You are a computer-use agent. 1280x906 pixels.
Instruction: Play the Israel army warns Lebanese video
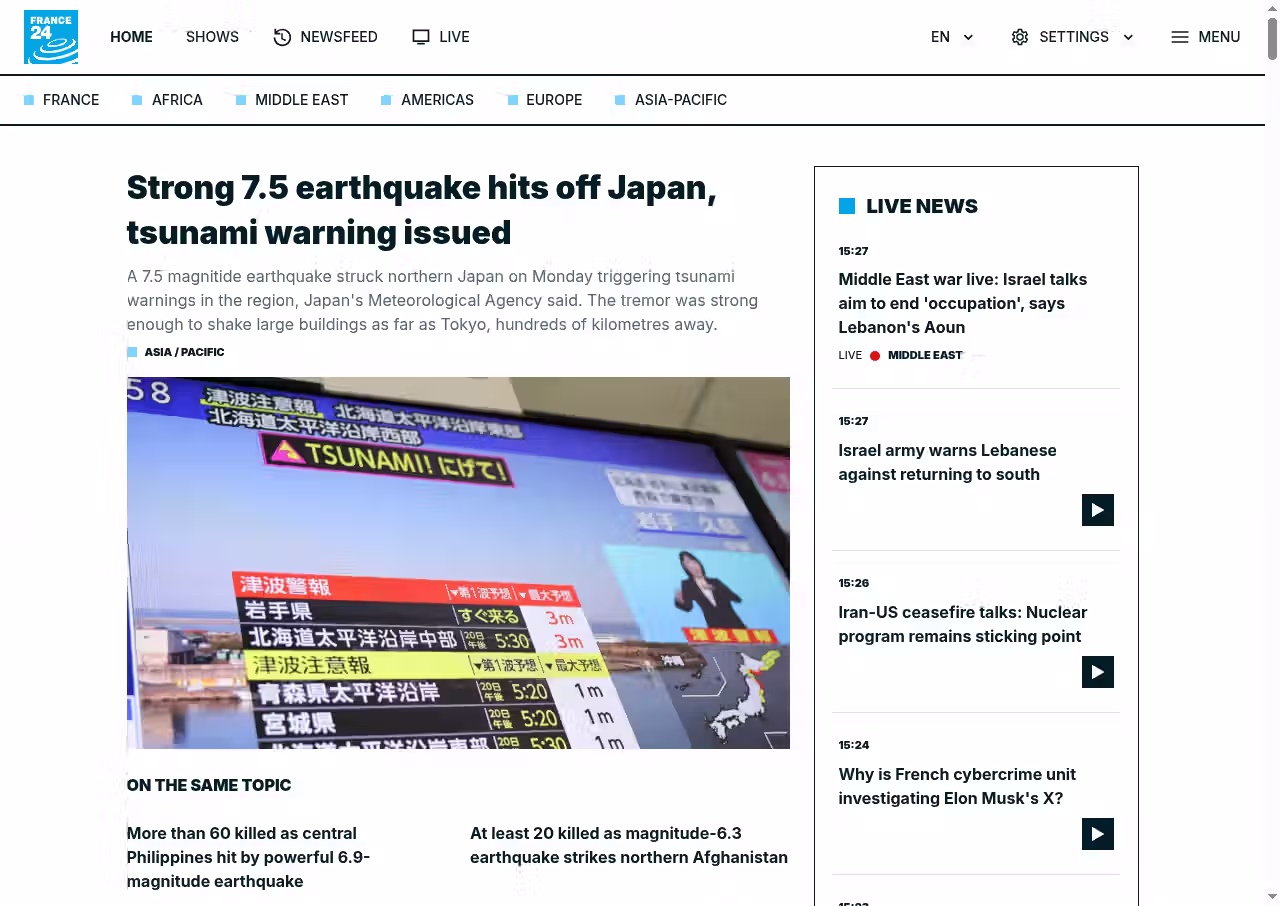coord(1097,510)
